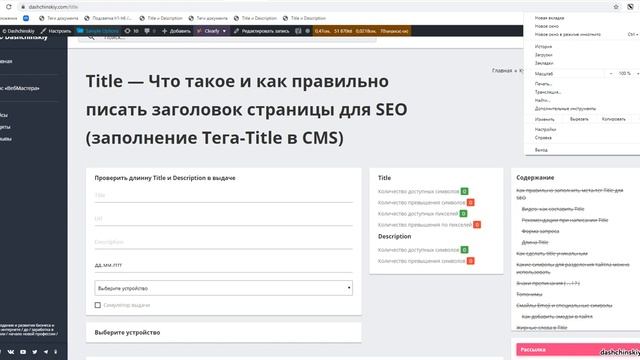The width and height of the screenshot is (640, 360).
Task: Click the search magnifier icon on the page
Action: point(91,38)
